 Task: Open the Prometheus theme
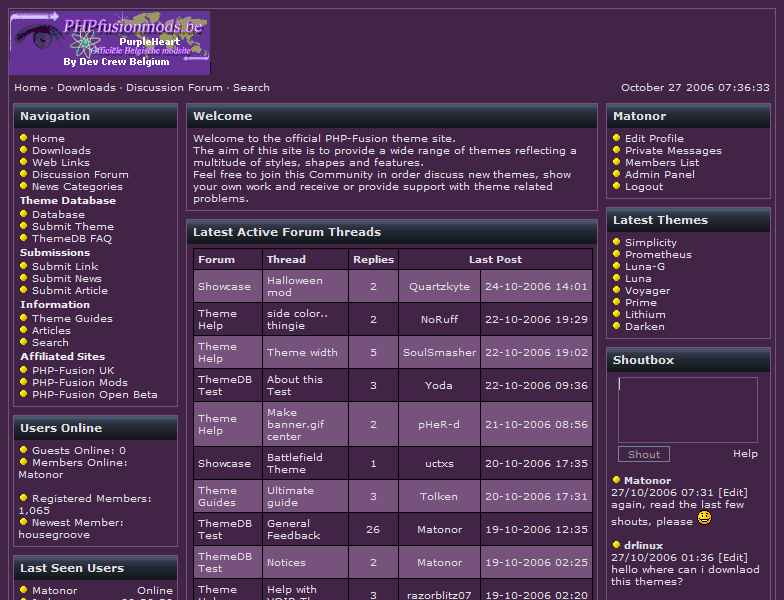(658, 254)
